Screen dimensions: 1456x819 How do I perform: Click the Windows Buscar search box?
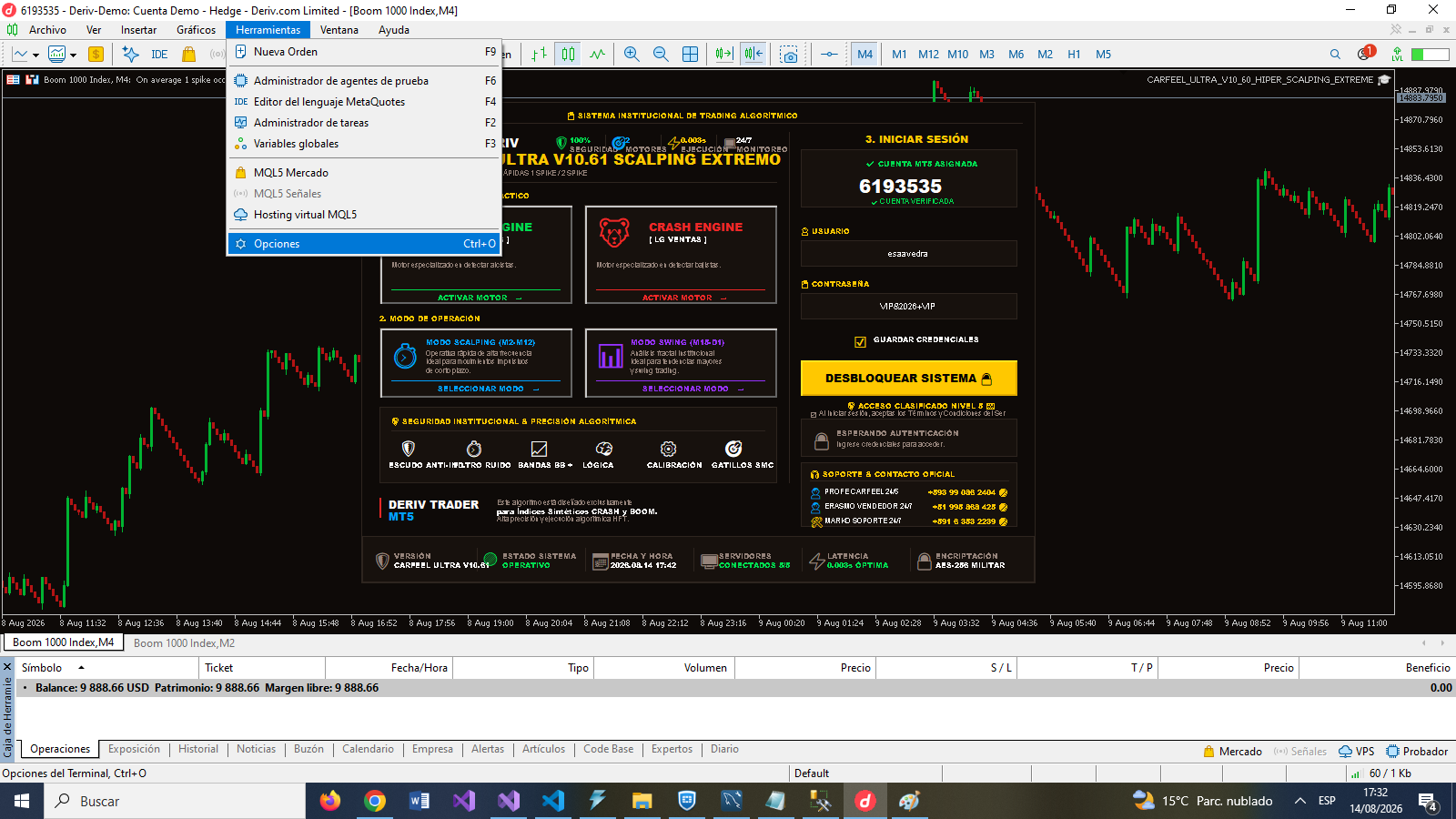point(175,801)
